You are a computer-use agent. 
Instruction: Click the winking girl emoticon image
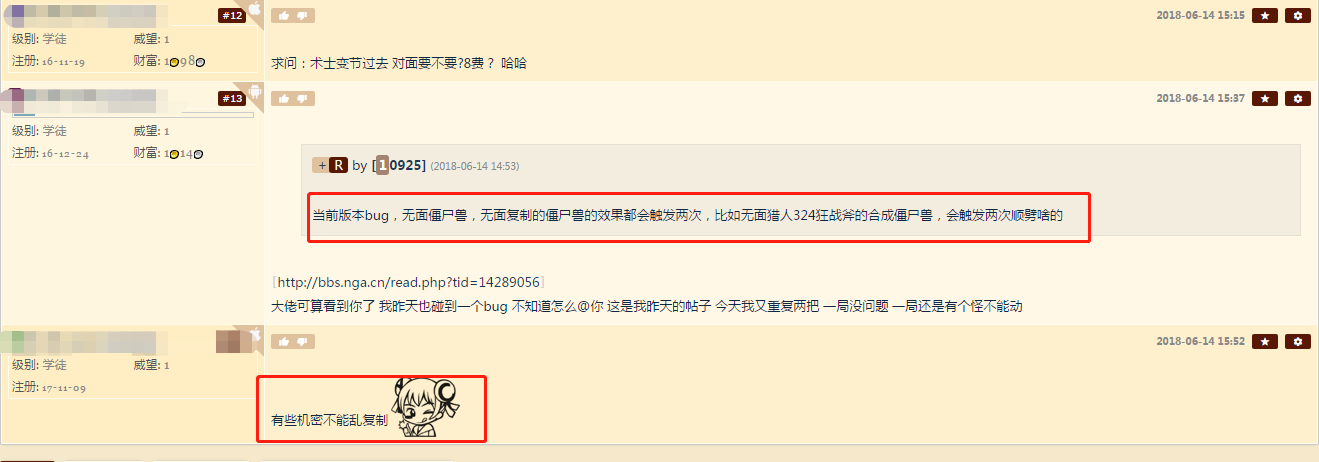[x=426, y=408]
